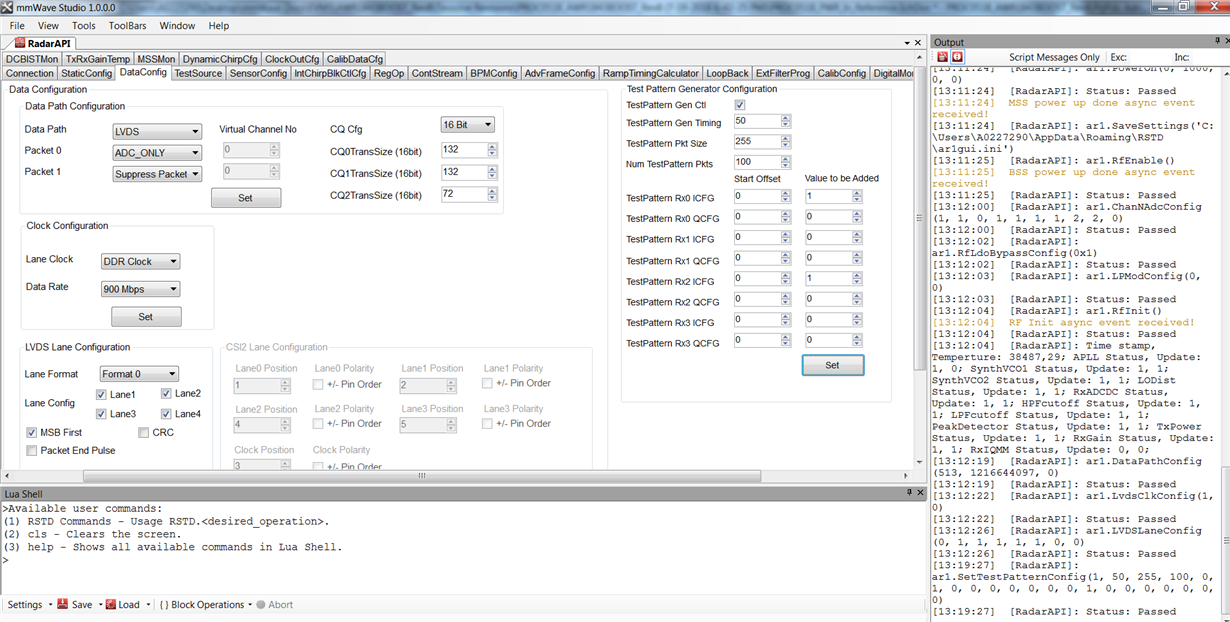Switch to the DCBISTMon tab
Viewport: 1230px width, 622px height.
tap(31, 59)
